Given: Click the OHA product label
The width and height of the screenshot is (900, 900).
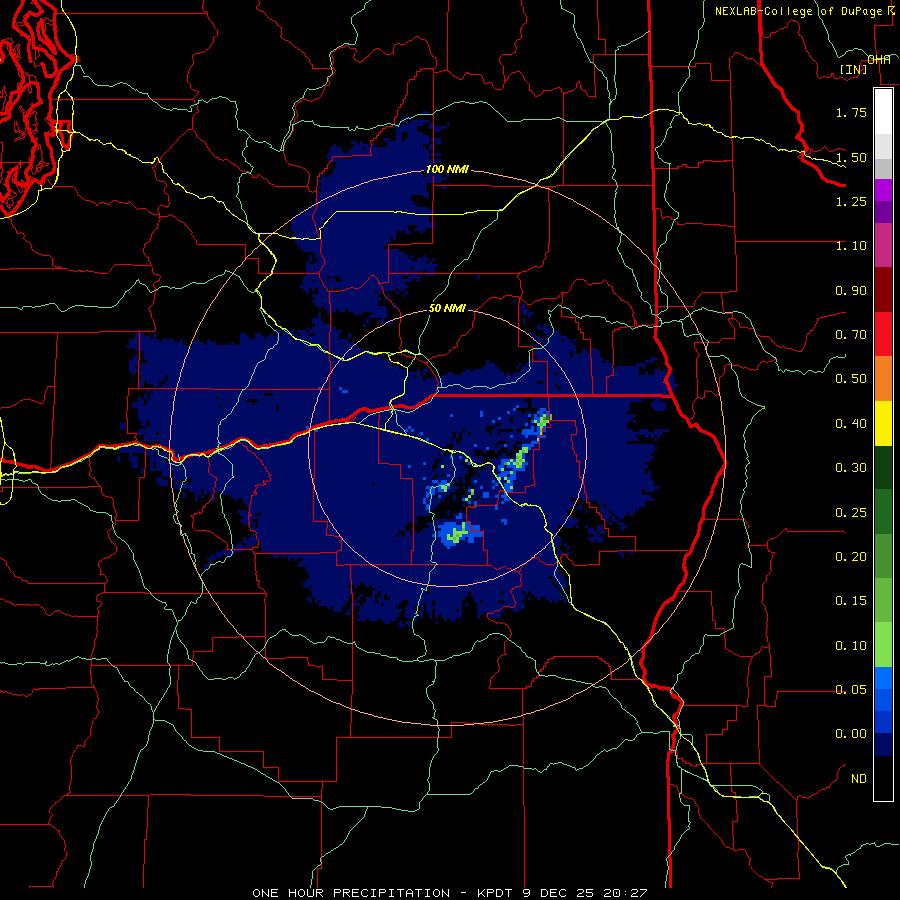Looking at the screenshot, I should [x=879, y=60].
